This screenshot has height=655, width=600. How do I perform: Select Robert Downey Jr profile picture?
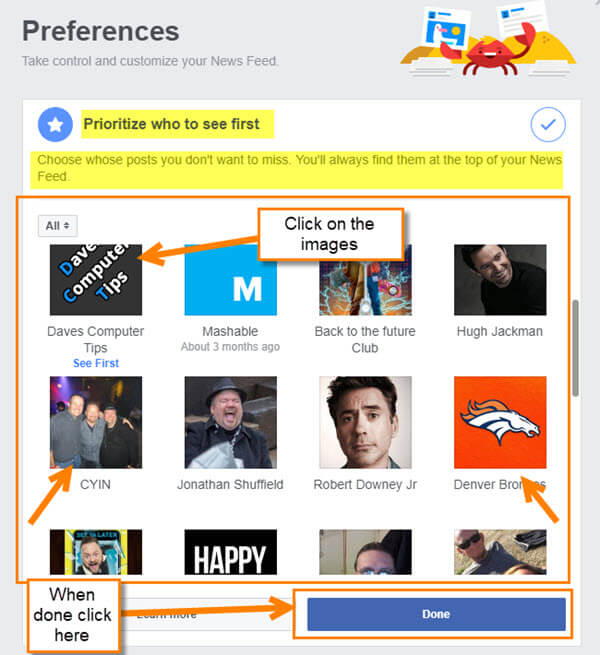click(366, 422)
